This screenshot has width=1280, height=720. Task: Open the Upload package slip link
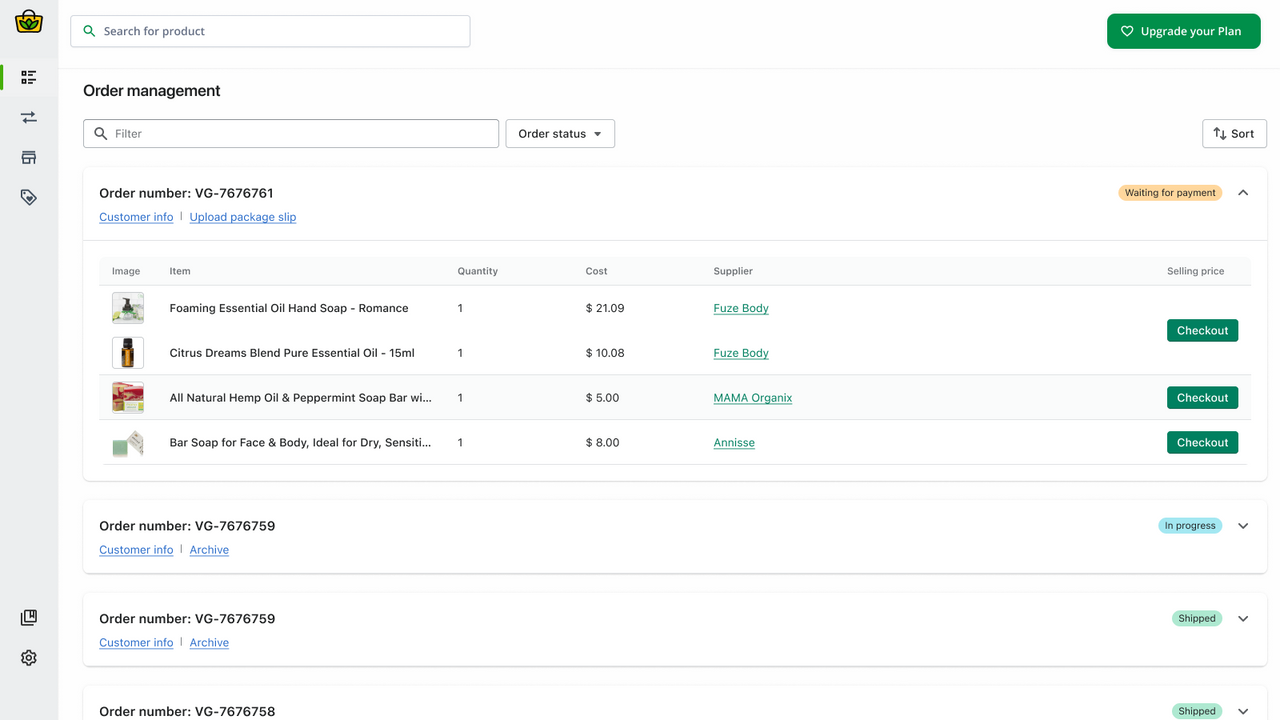tap(243, 217)
